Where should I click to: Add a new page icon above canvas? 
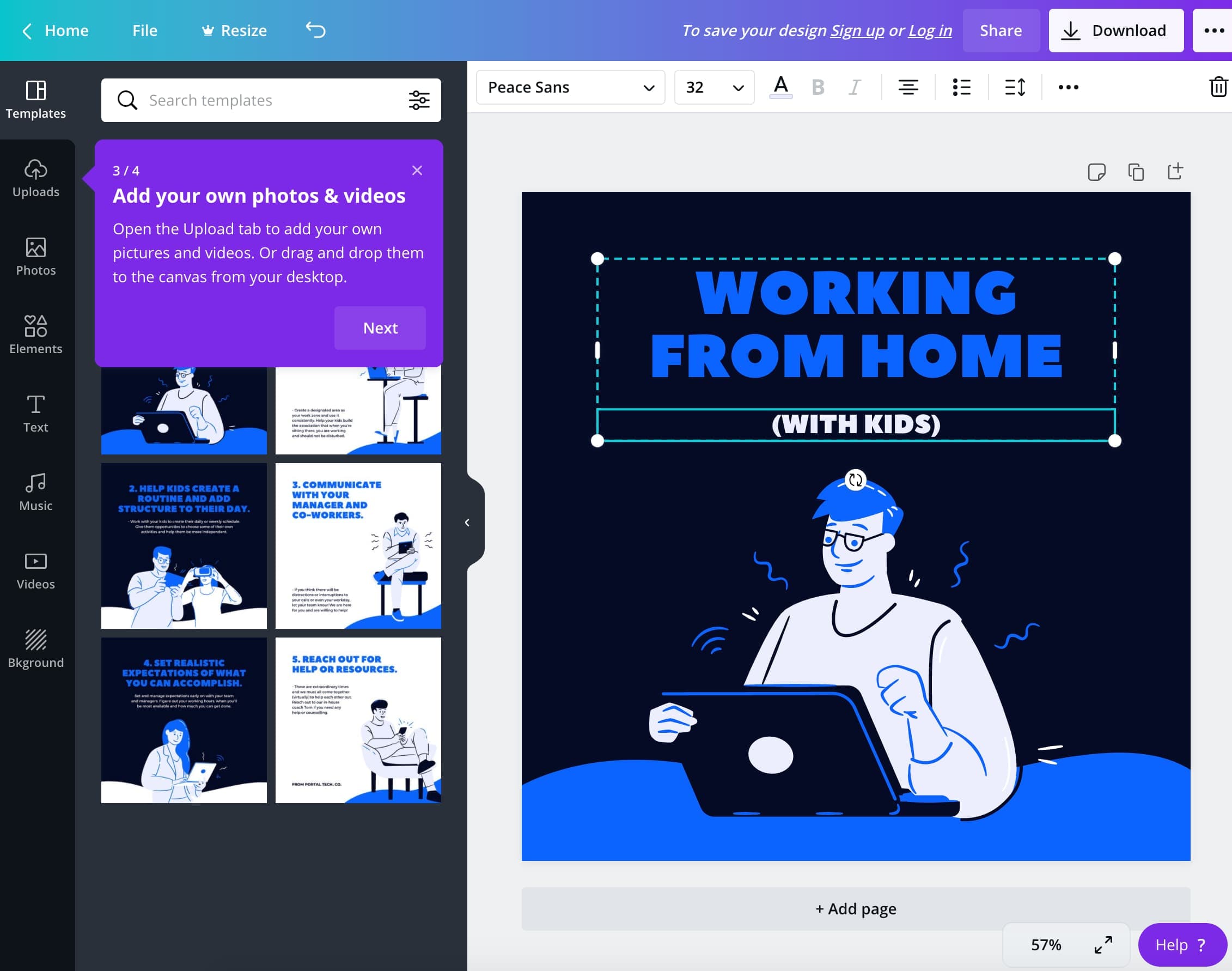pyautogui.click(x=1175, y=171)
